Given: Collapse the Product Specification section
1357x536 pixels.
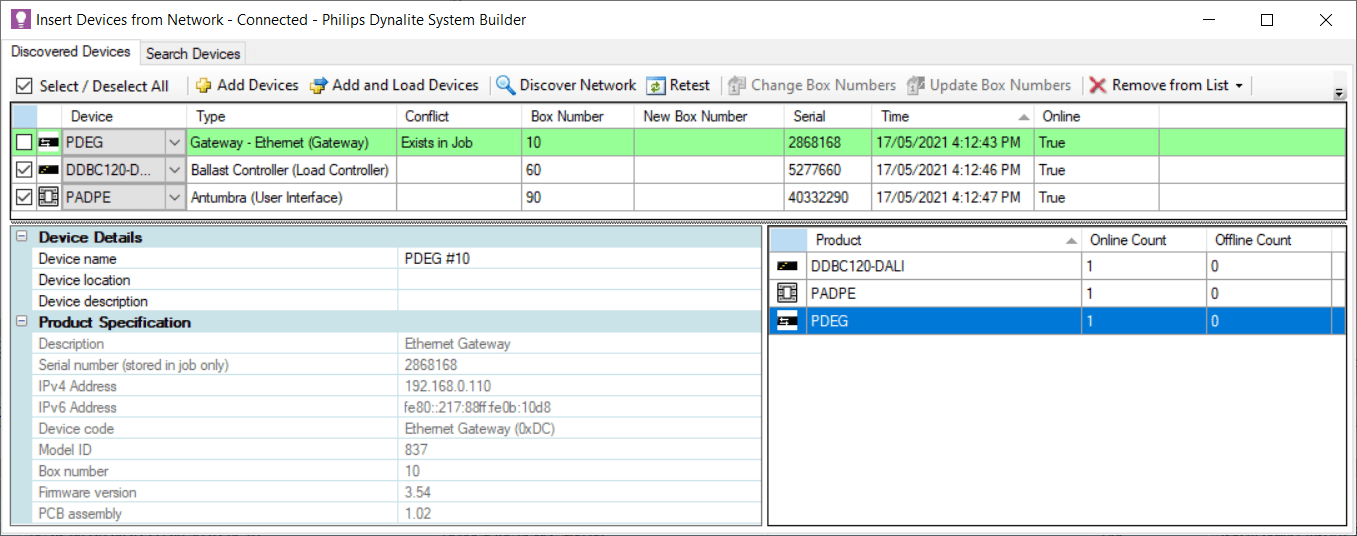Looking at the screenshot, I should (22, 322).
